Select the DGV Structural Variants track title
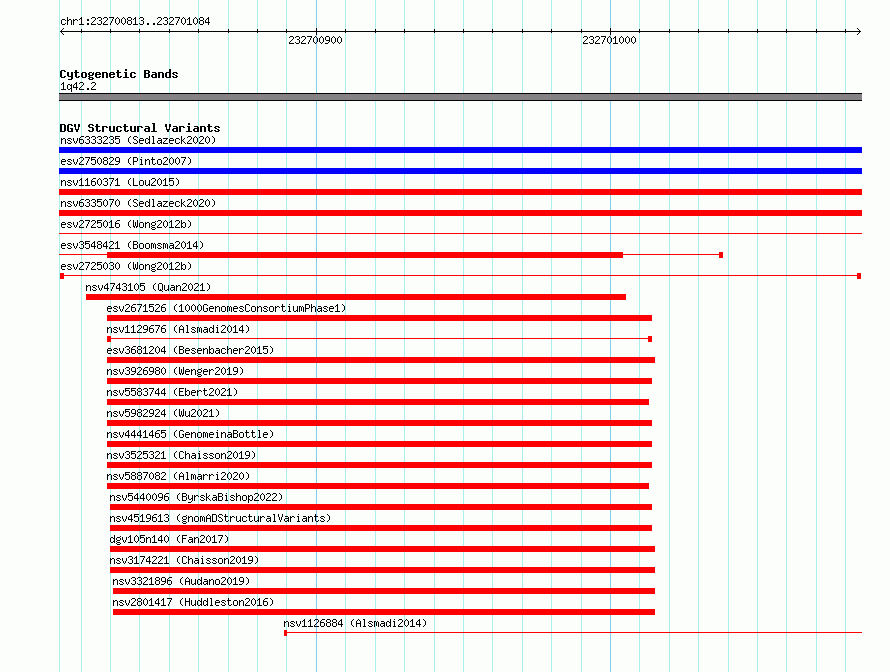Viewport: 890px width, 672px height. click(140, 128)
